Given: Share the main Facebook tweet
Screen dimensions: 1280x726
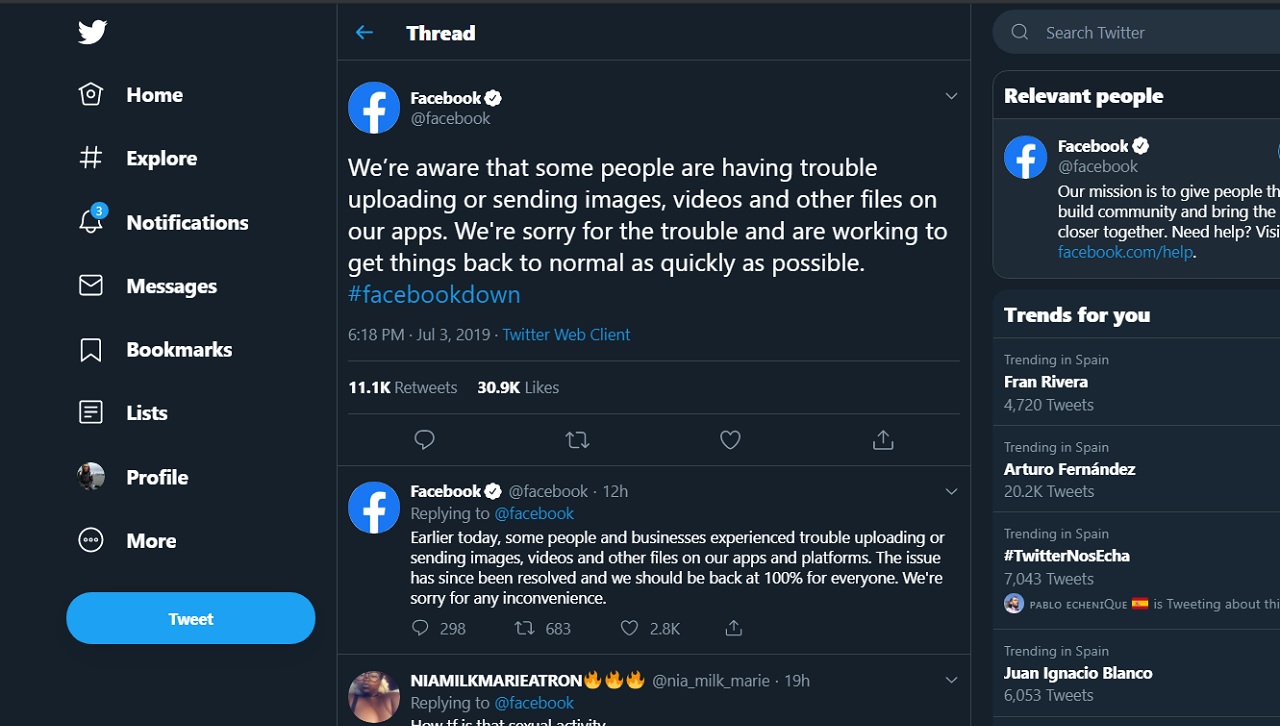Looking at the screenshot, I should pyautogui.click(x=882, y=440).
